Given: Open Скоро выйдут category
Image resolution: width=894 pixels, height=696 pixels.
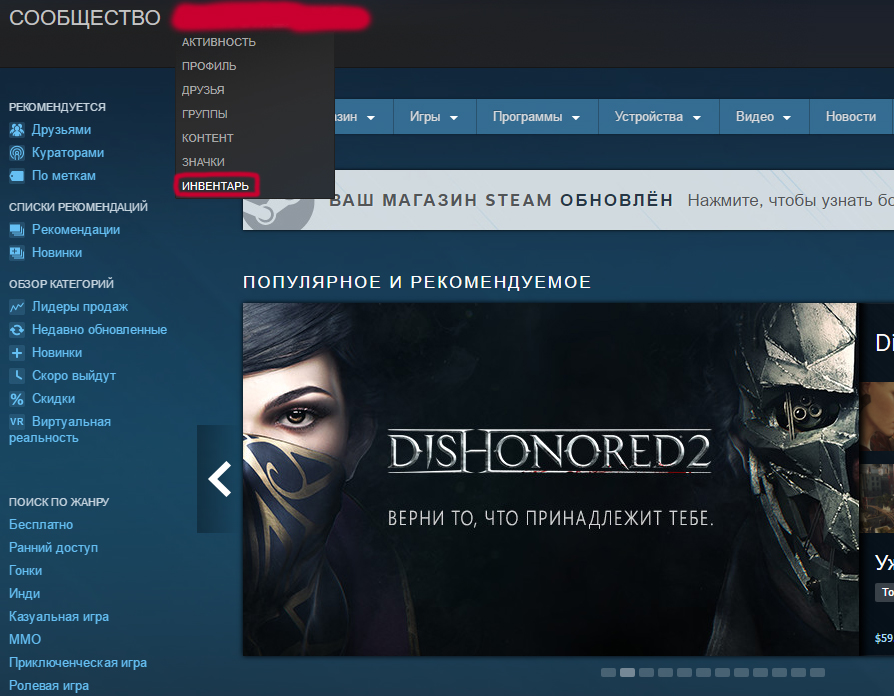Looking at the screenshot, I should coord(74,376).
